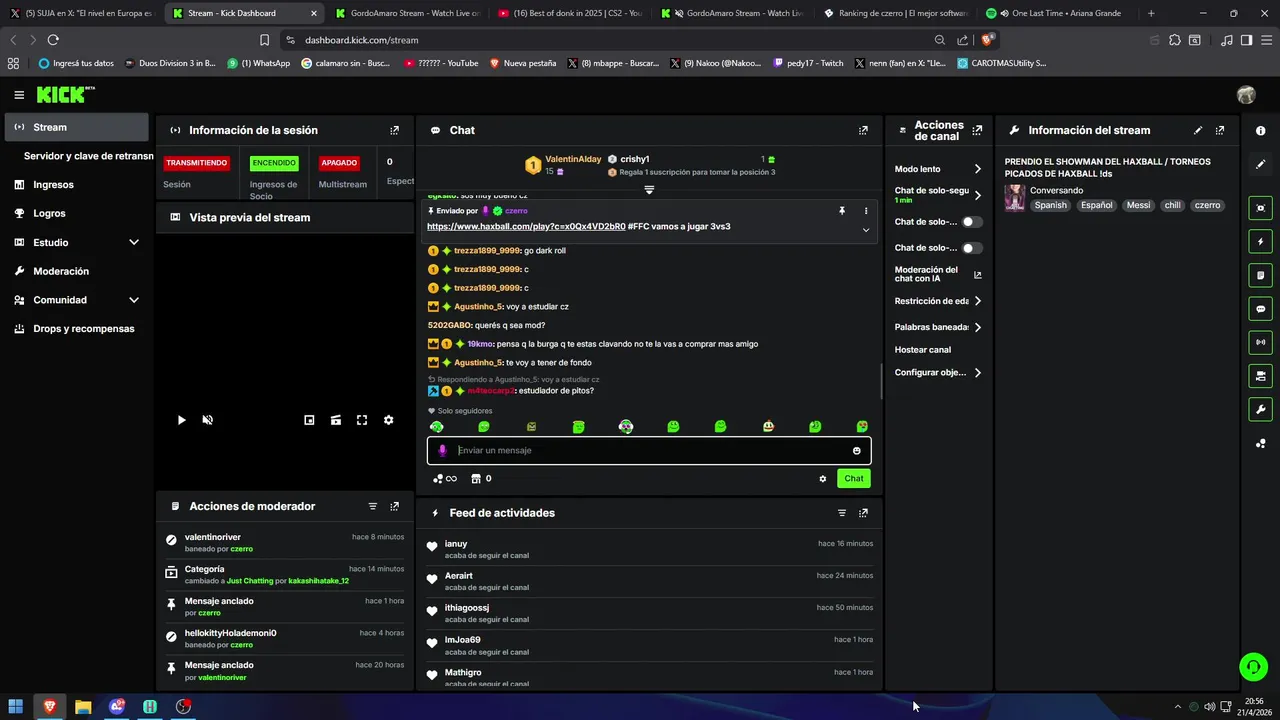Open Configurar objetivos options arrow

coord(977,373)
